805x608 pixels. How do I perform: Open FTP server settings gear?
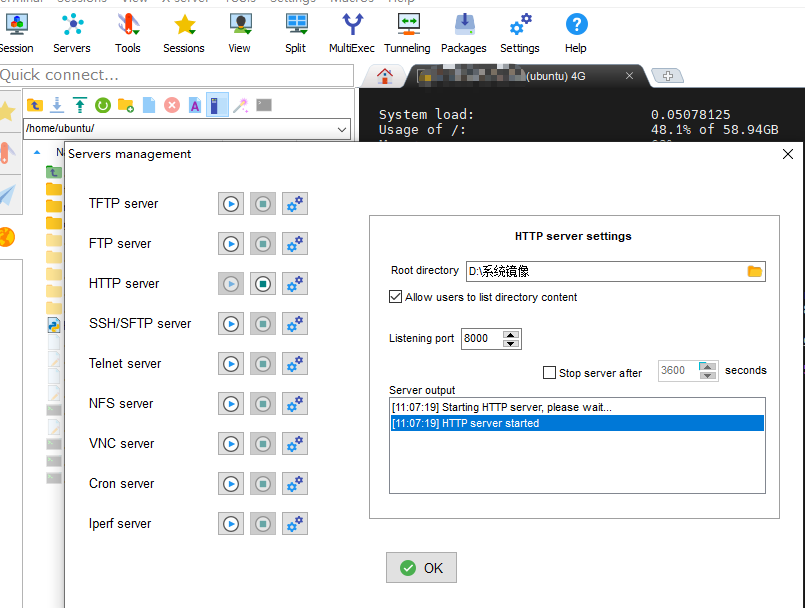294,244
